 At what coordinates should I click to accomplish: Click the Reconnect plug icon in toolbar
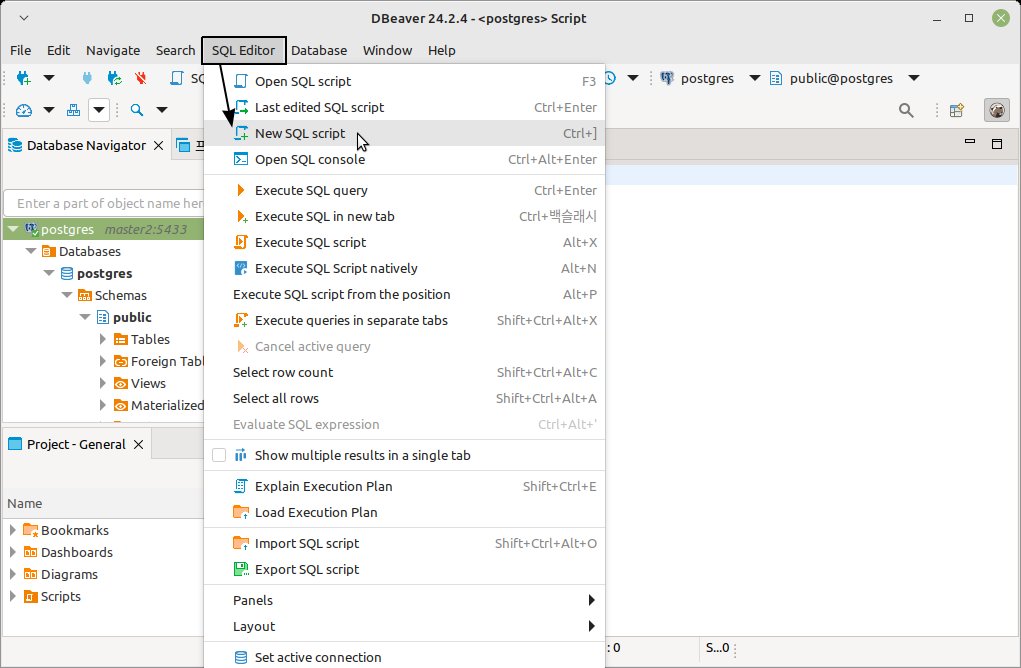(x=114, y=78)
